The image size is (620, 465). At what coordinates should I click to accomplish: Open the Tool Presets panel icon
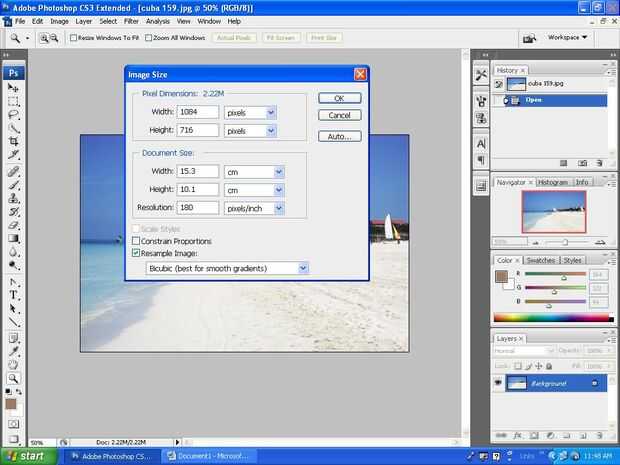point(481,74)
